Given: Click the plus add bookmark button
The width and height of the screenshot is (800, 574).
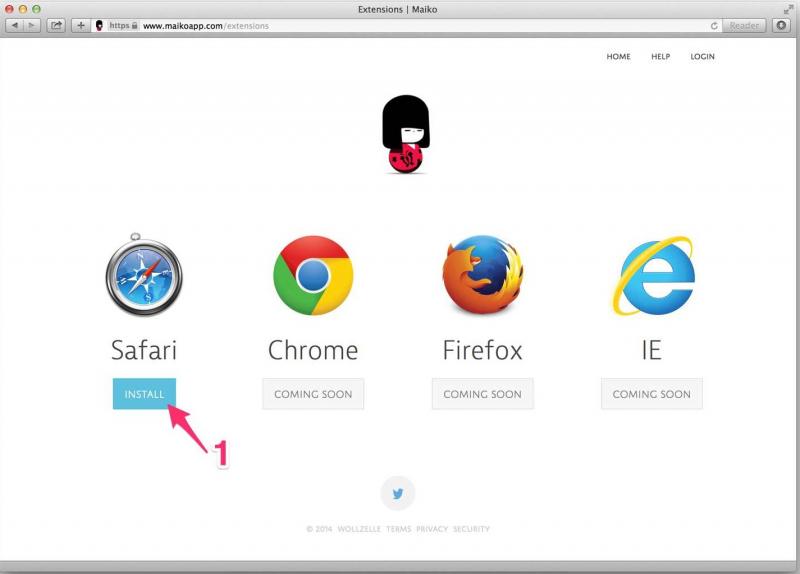Looking at the screenshot, I should [81, 25].
